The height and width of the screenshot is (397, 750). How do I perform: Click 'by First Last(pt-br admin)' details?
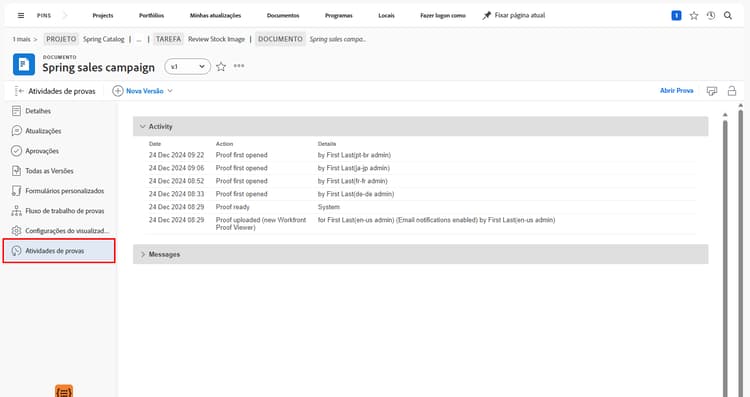click(x=354, y=155)
